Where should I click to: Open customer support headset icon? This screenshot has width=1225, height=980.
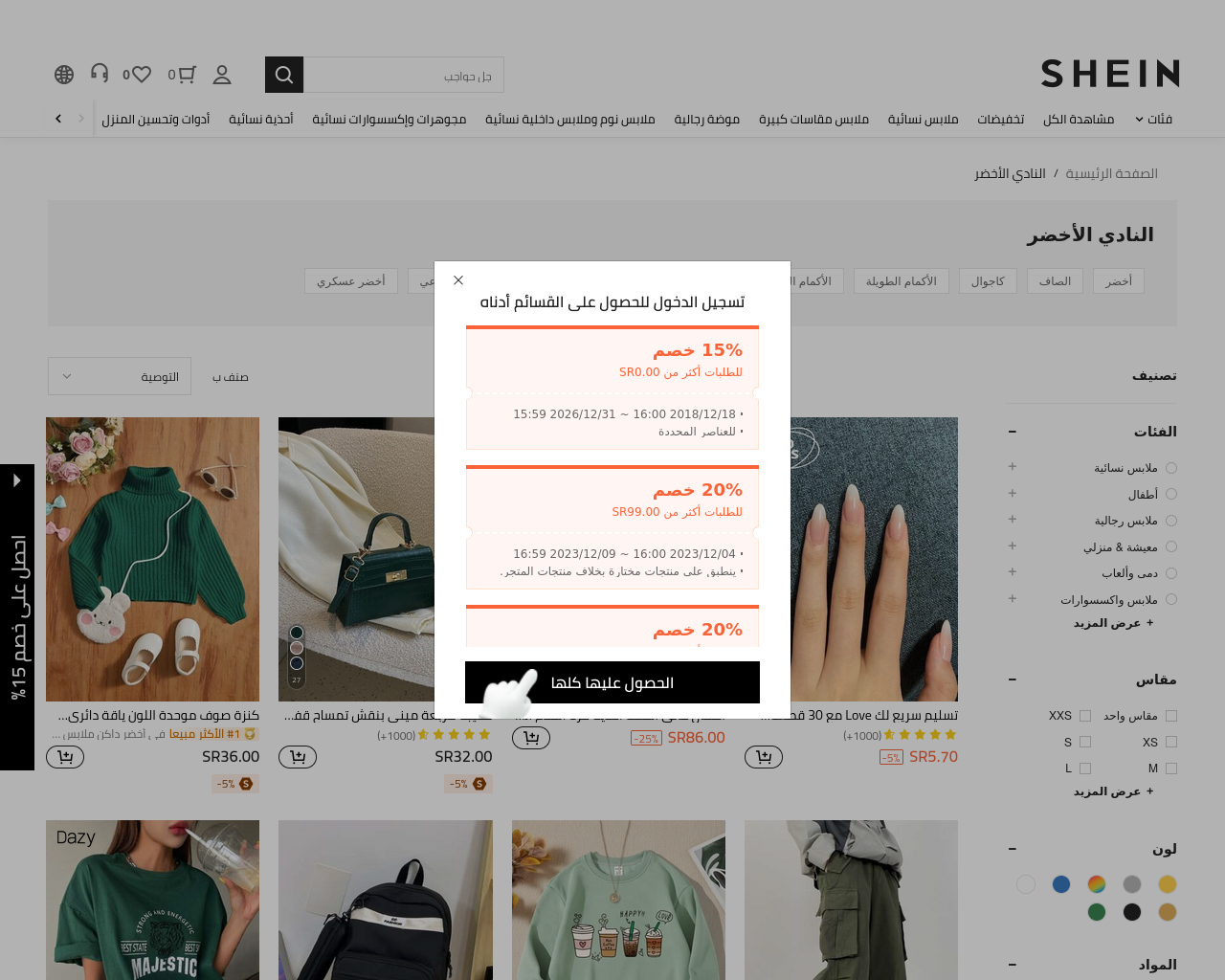[100, 73]
